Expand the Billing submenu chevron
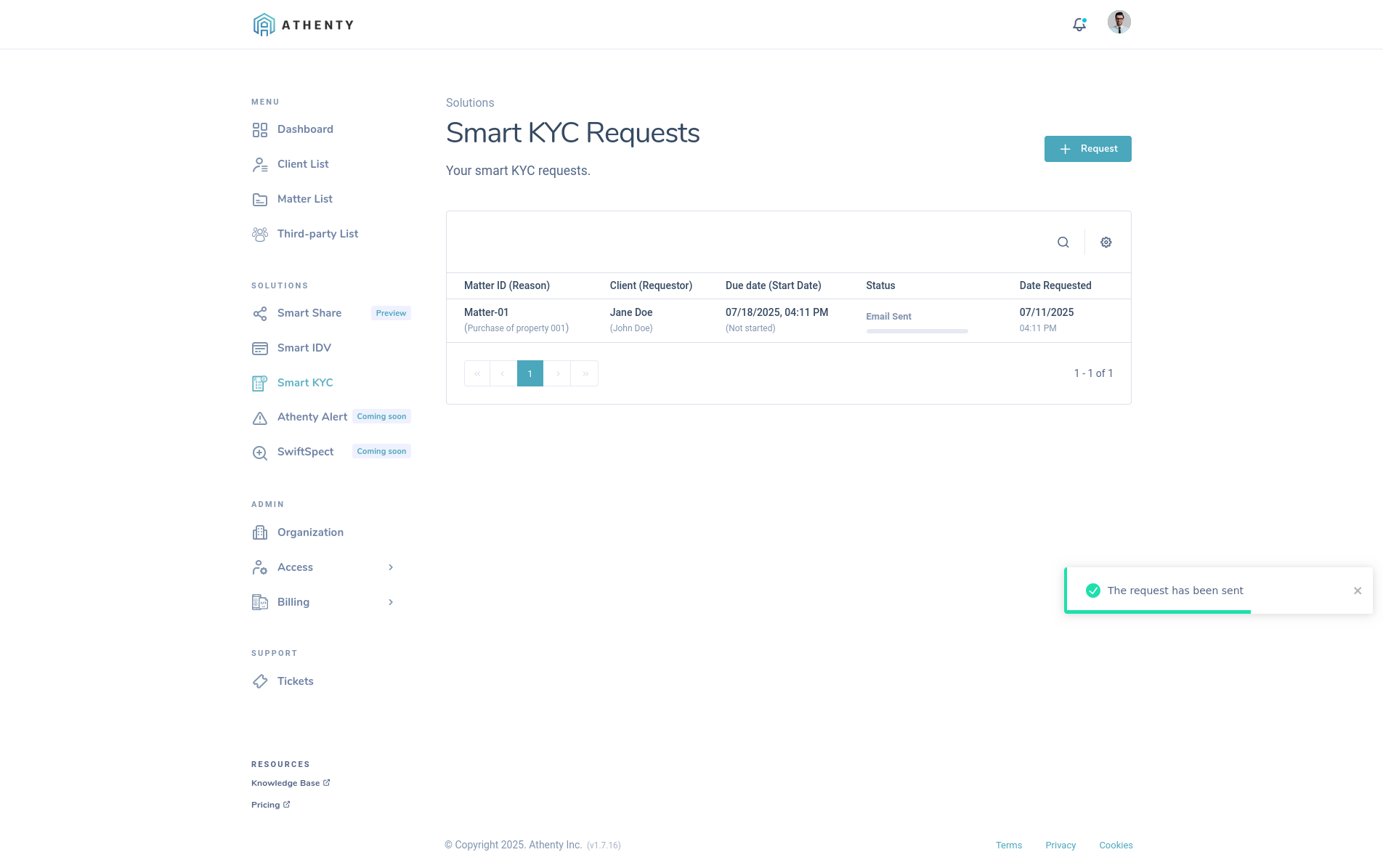The height and width of the screenshot is (868, 1383). pos(392,602)
